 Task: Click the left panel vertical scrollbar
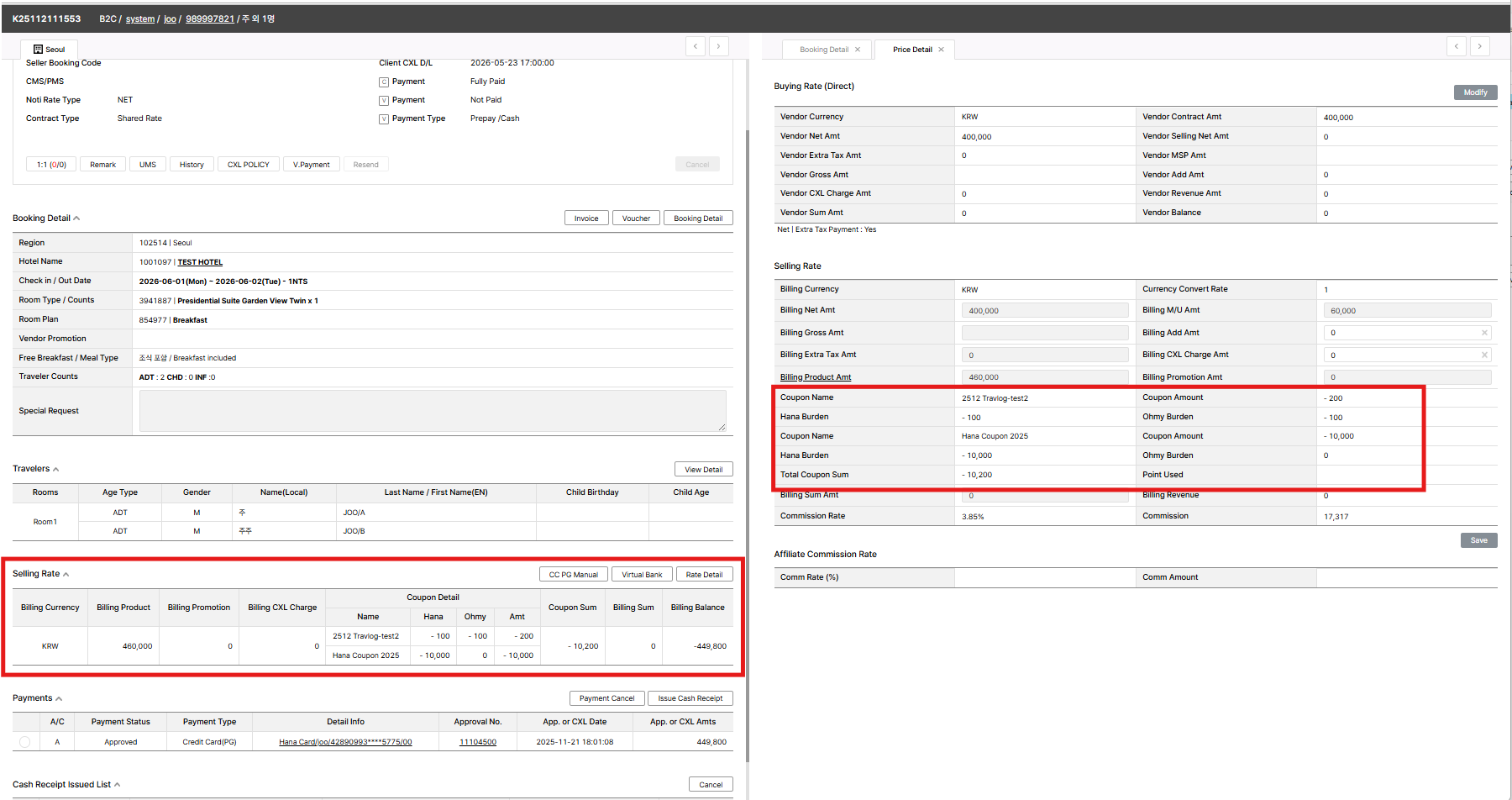point(747,420)
